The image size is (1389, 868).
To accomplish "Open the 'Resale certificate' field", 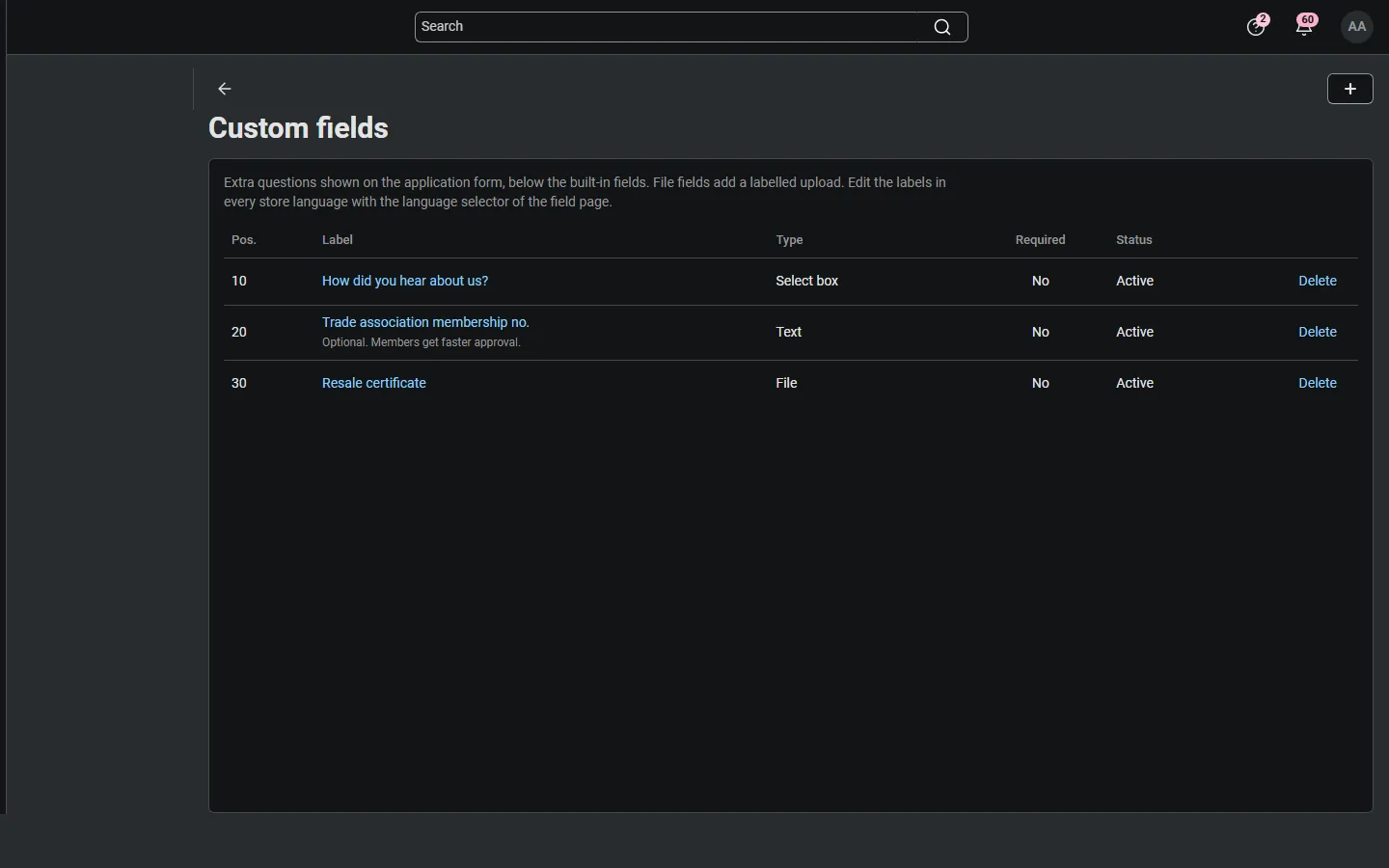I will click(x=374, y=383).
